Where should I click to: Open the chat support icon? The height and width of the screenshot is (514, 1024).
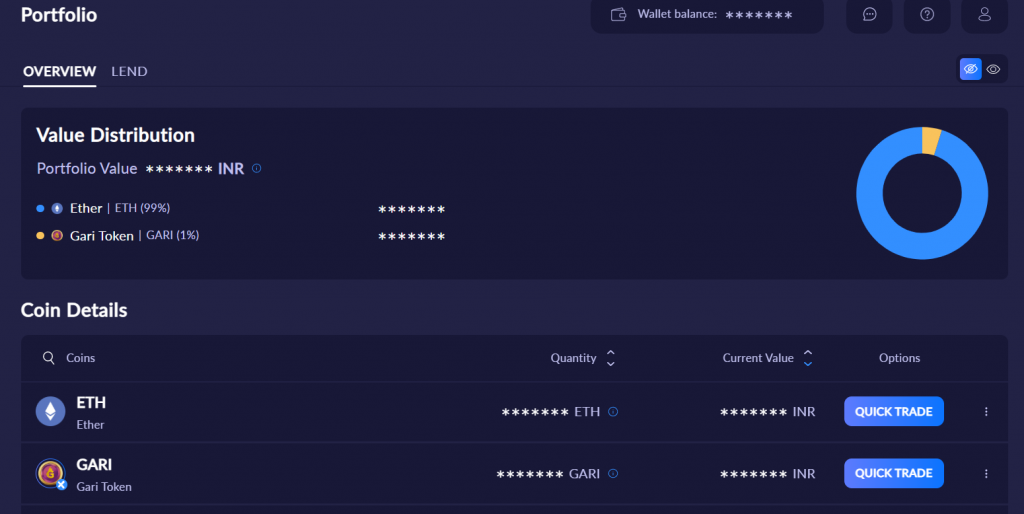pyautogui.click(x=870, y=15)
